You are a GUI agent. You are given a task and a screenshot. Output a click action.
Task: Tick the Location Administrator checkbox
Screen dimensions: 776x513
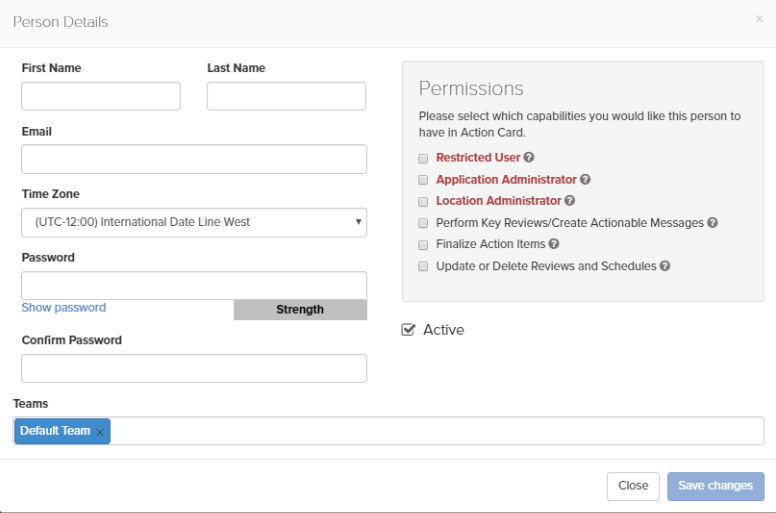point(423,201)
